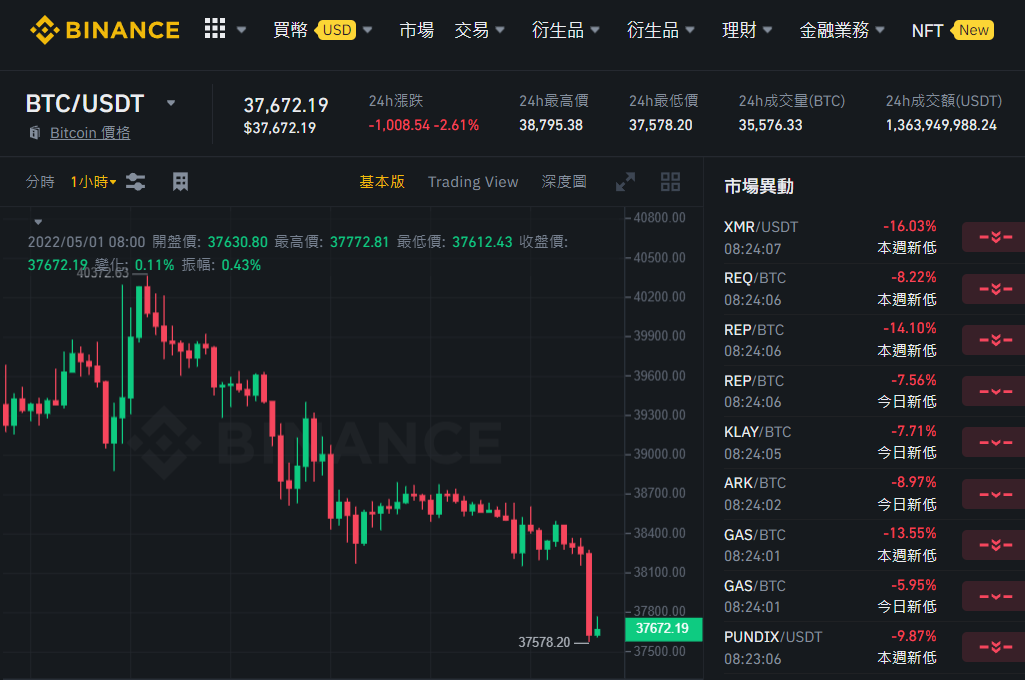
Task: Click the book icon beside Bitcoin 價格
Action: 35,133
